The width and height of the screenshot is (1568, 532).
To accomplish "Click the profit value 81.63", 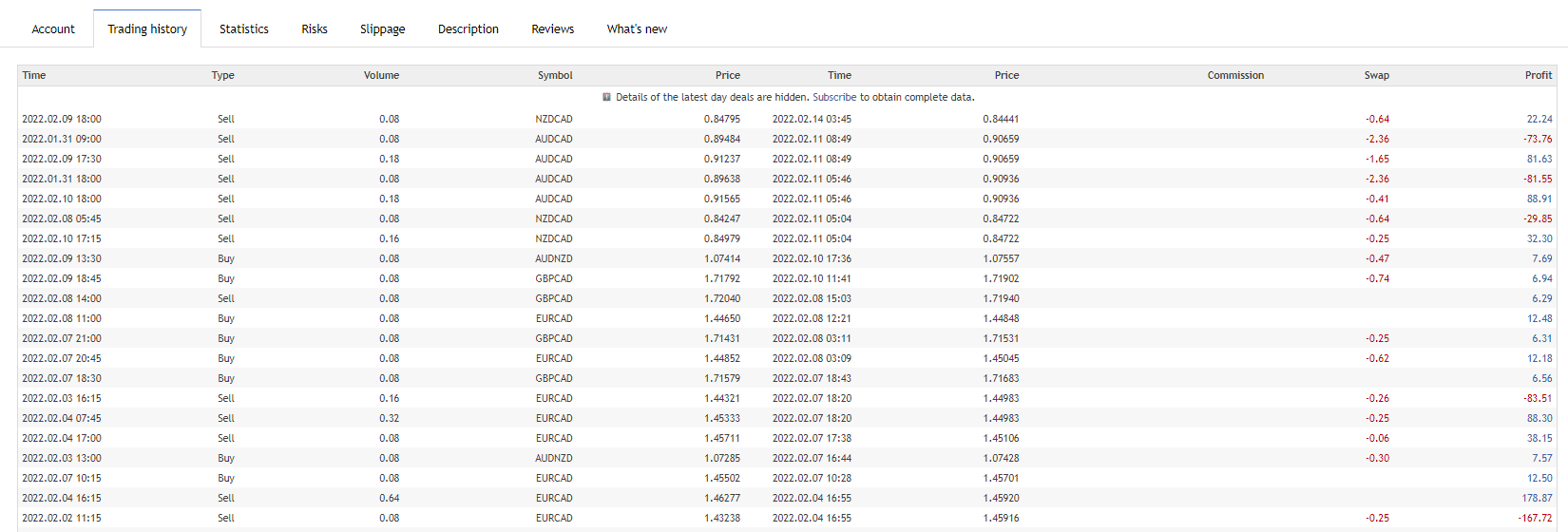I will coord(1539,159).
